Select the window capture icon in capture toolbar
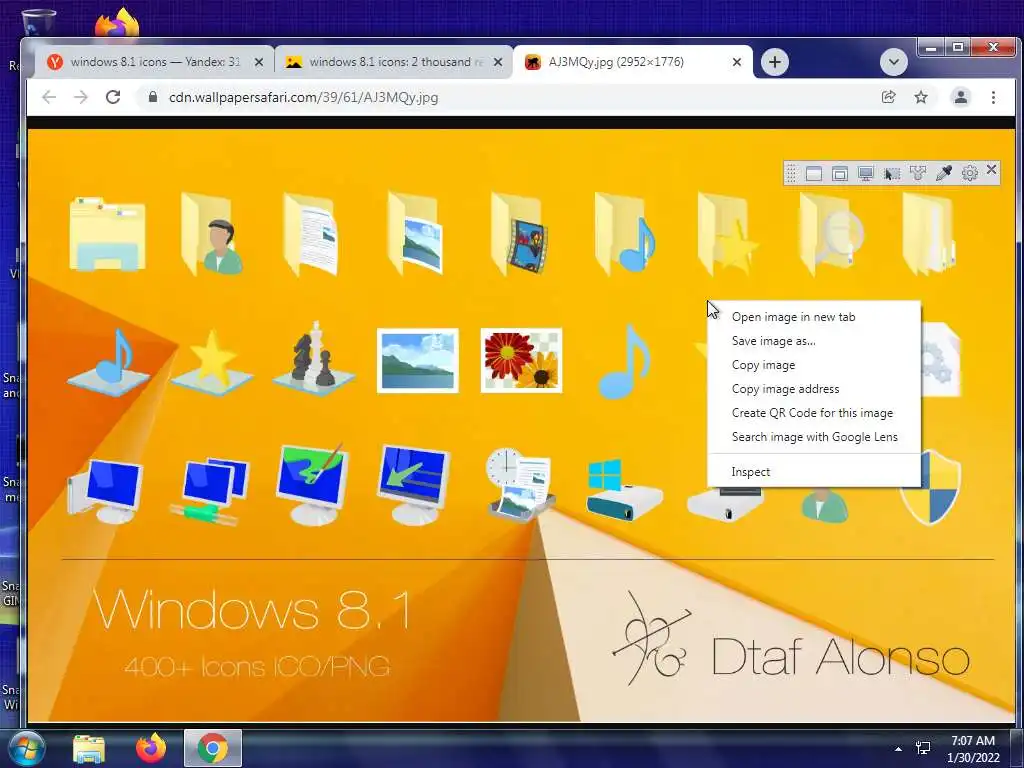This screenshot has height=768, width=1024. (x=814, y=173)
